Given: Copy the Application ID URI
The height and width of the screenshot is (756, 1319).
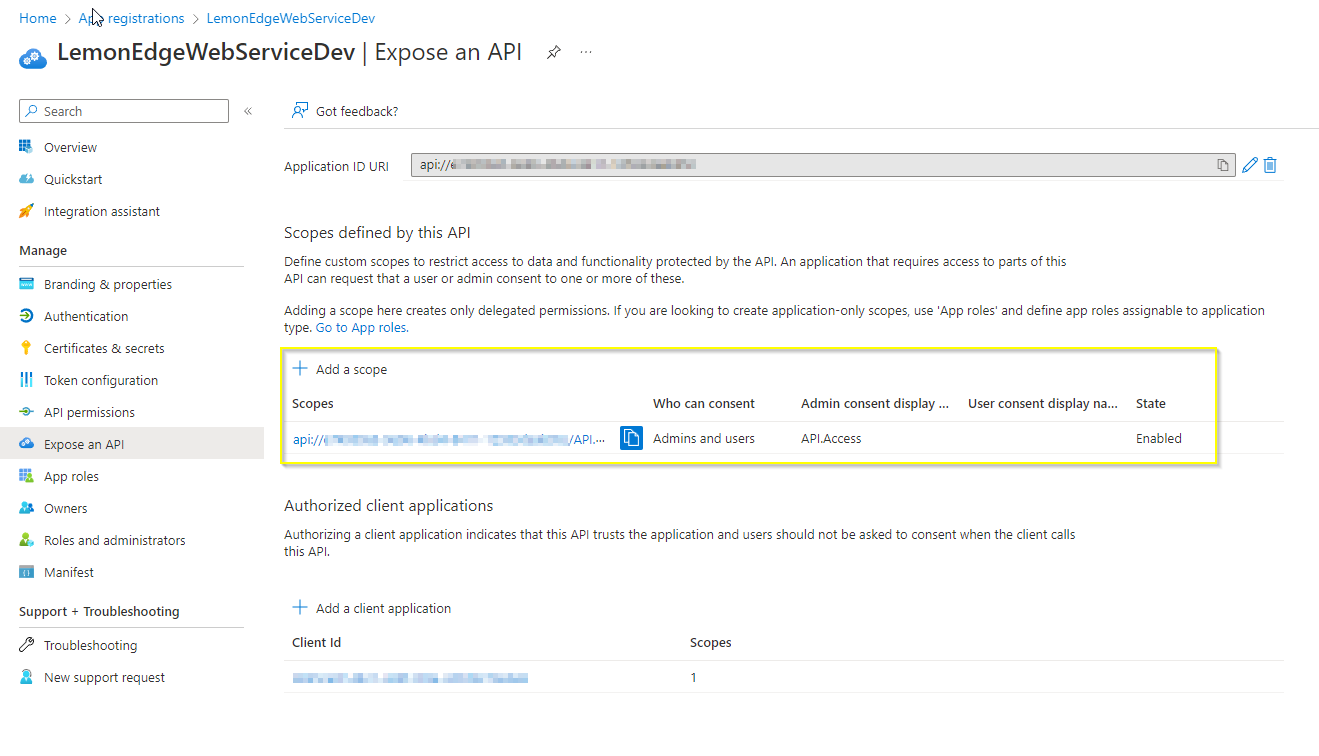Looking at the screenshot, I should point(1222,165).
